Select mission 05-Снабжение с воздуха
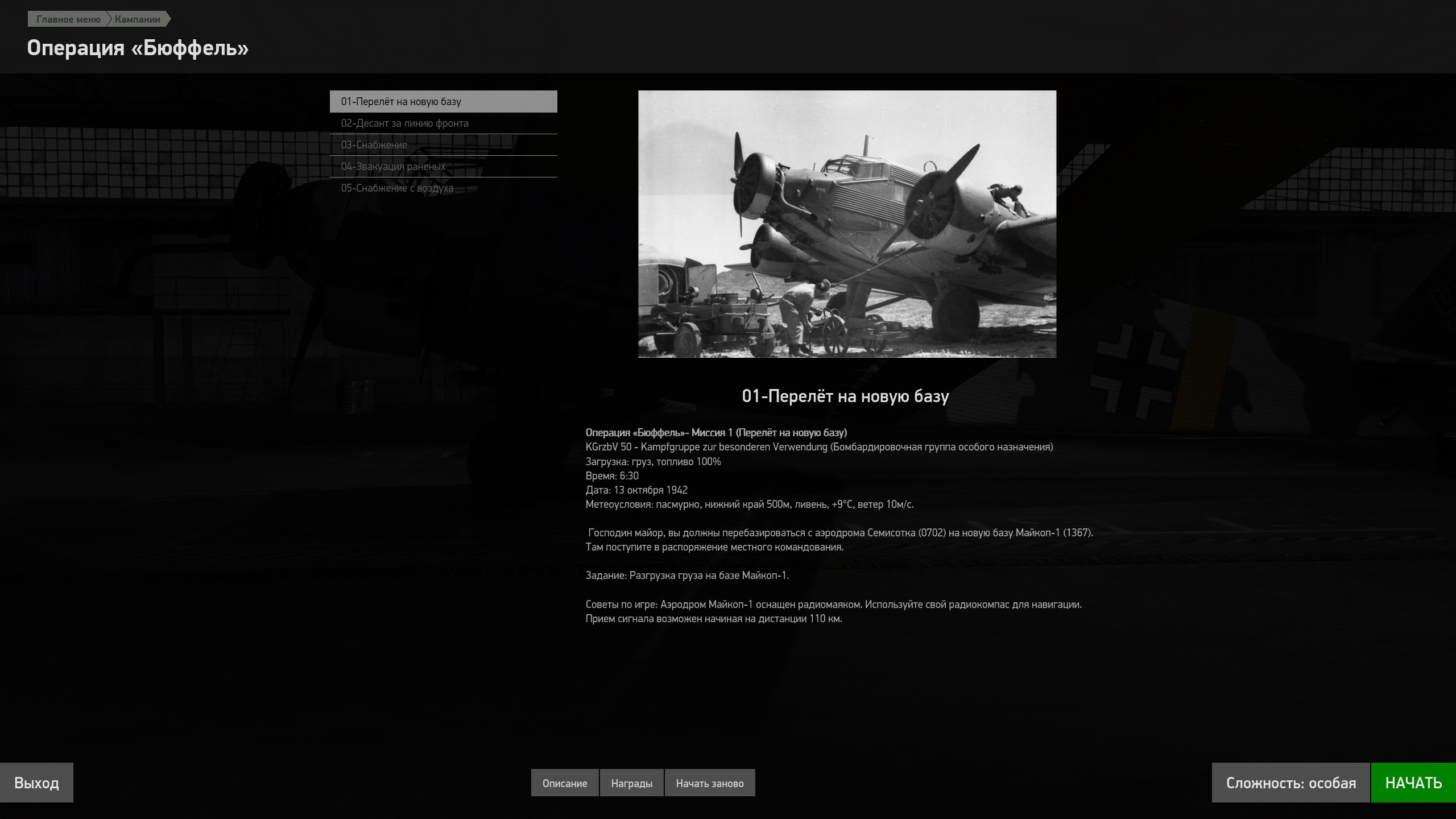 pyautogui.click(x=443, y=188)
